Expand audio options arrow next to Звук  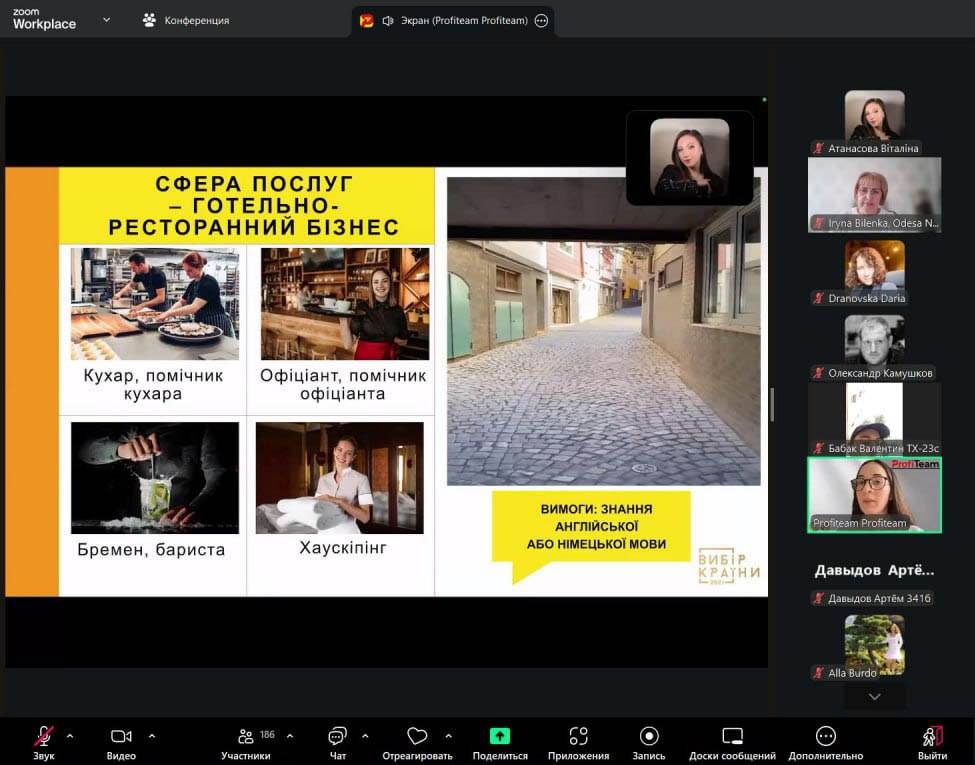point(70,736)
